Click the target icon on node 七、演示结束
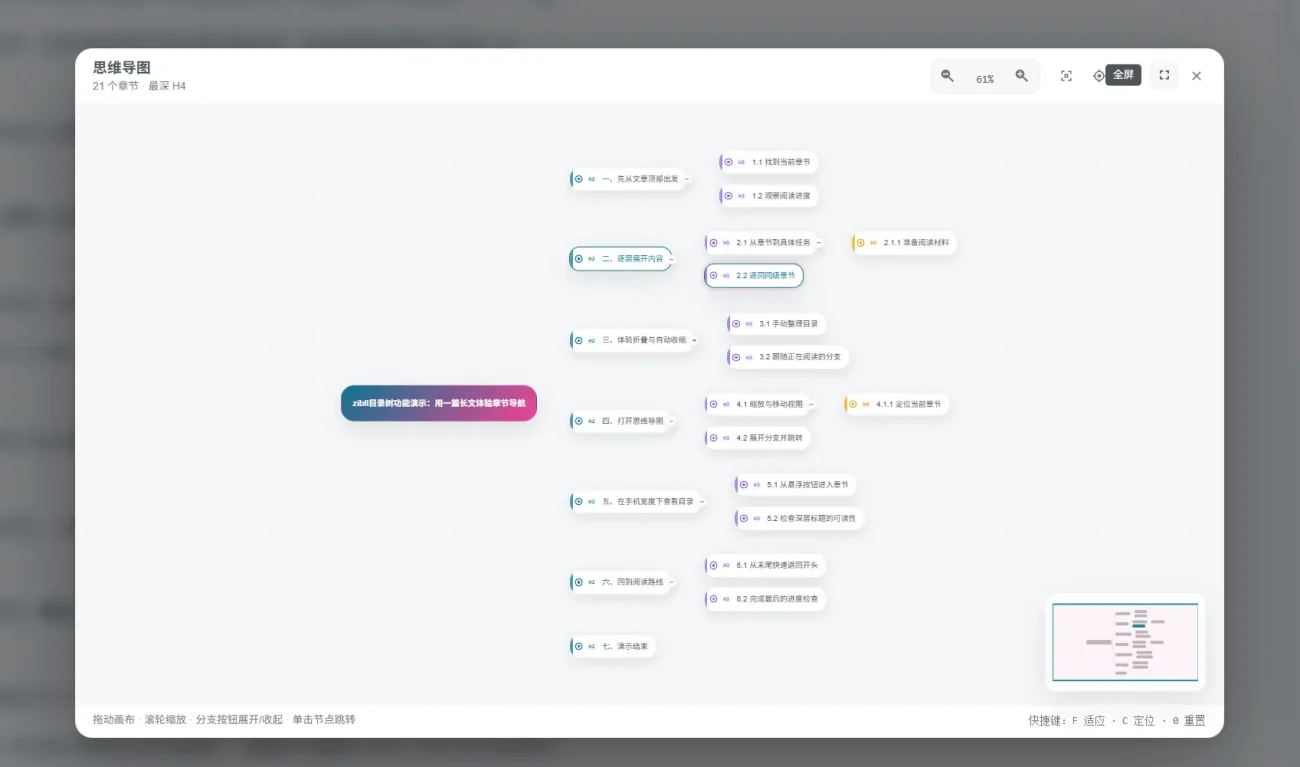The image size is (1300, 767). click(578, 646)
